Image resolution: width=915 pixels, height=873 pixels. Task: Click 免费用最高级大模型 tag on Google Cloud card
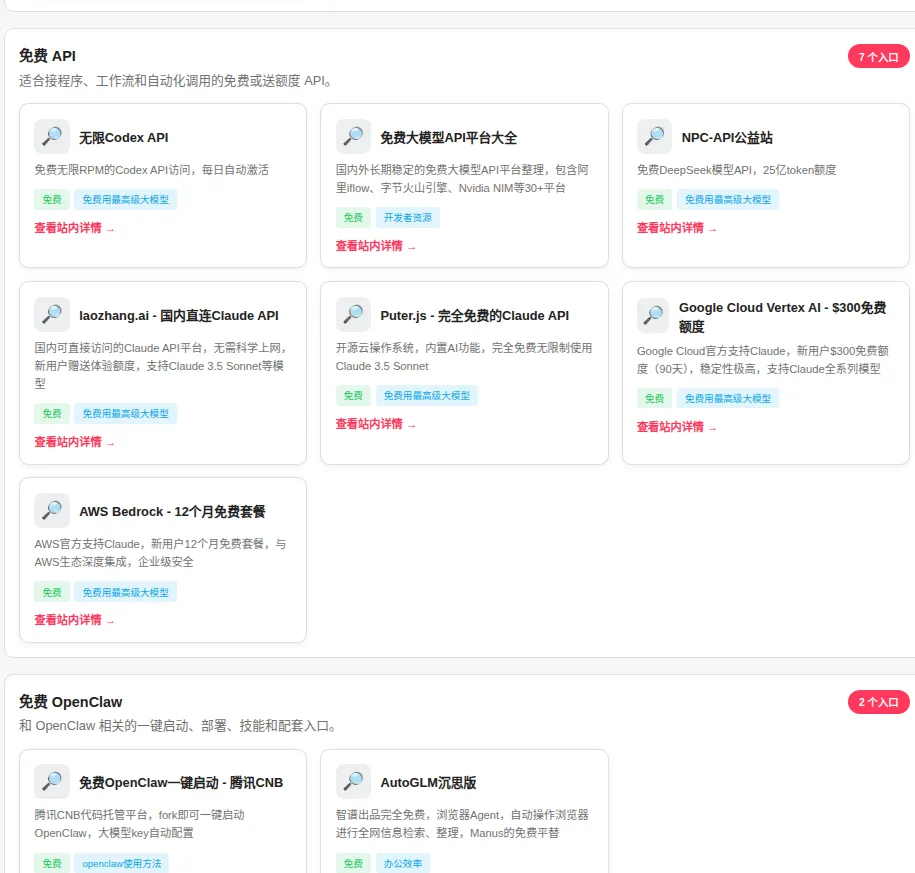pyautogui.click(x=728, y=399)
